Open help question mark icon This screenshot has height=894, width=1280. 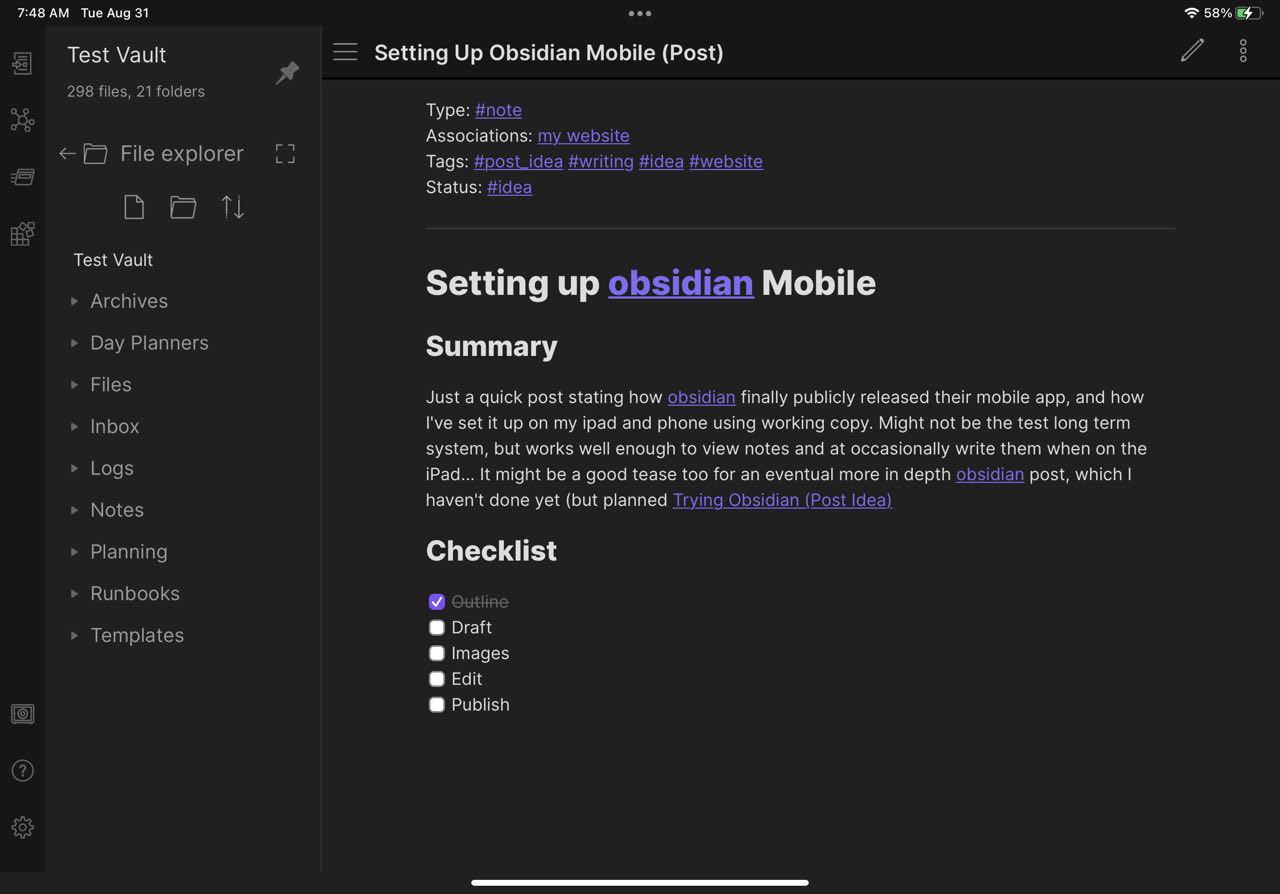[22, 770]
